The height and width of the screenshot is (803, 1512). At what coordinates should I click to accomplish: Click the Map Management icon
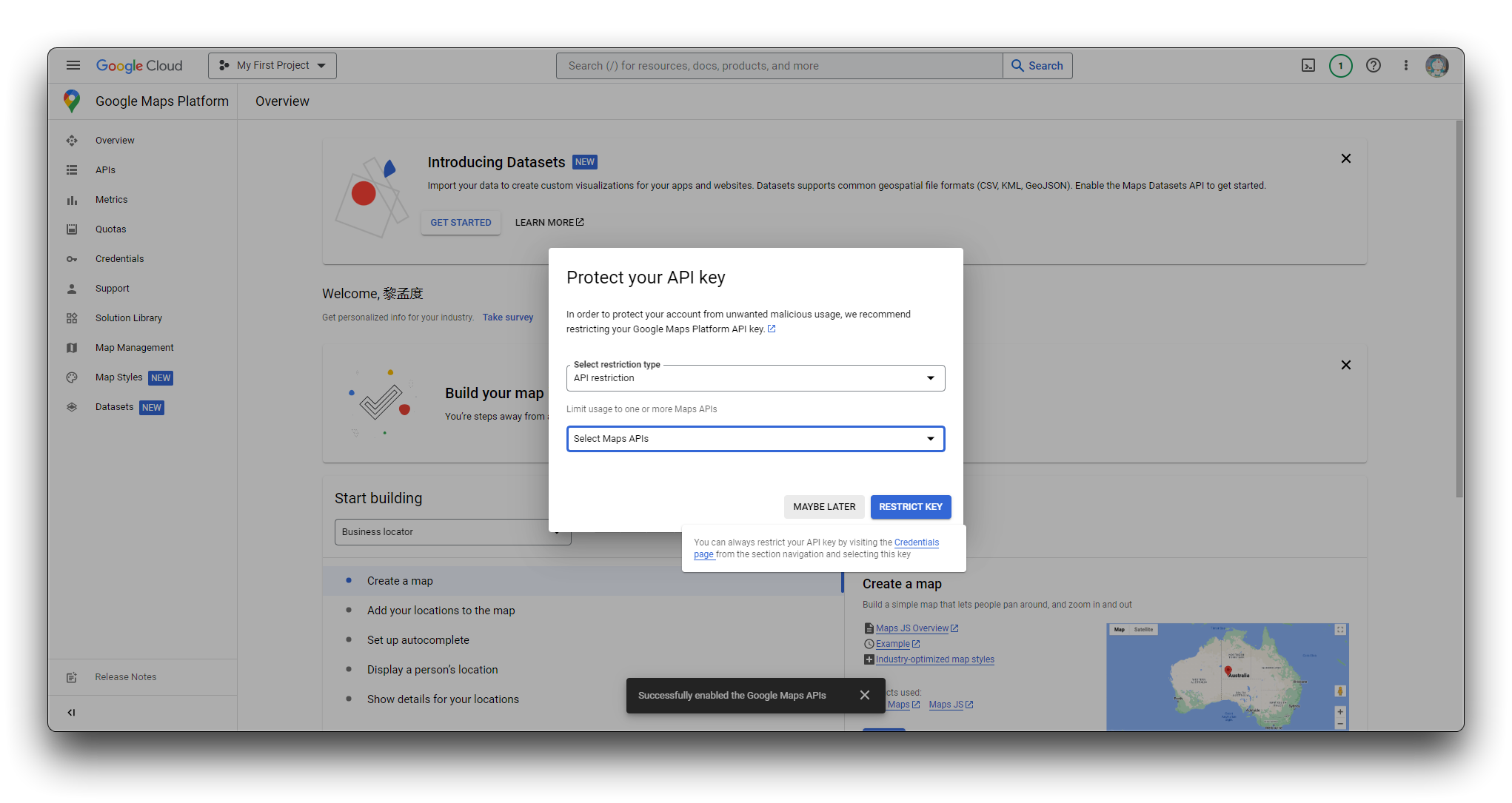[x=72, y=348]
